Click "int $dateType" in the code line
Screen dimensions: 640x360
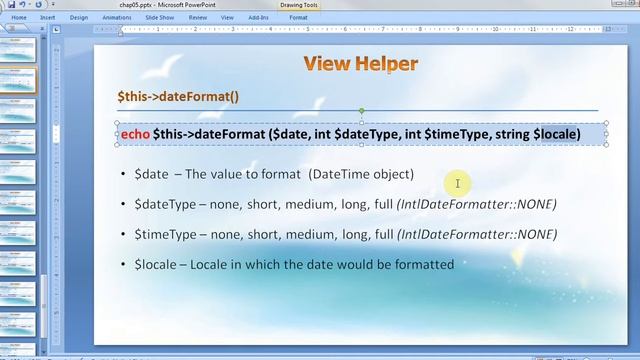pos(356,134)
